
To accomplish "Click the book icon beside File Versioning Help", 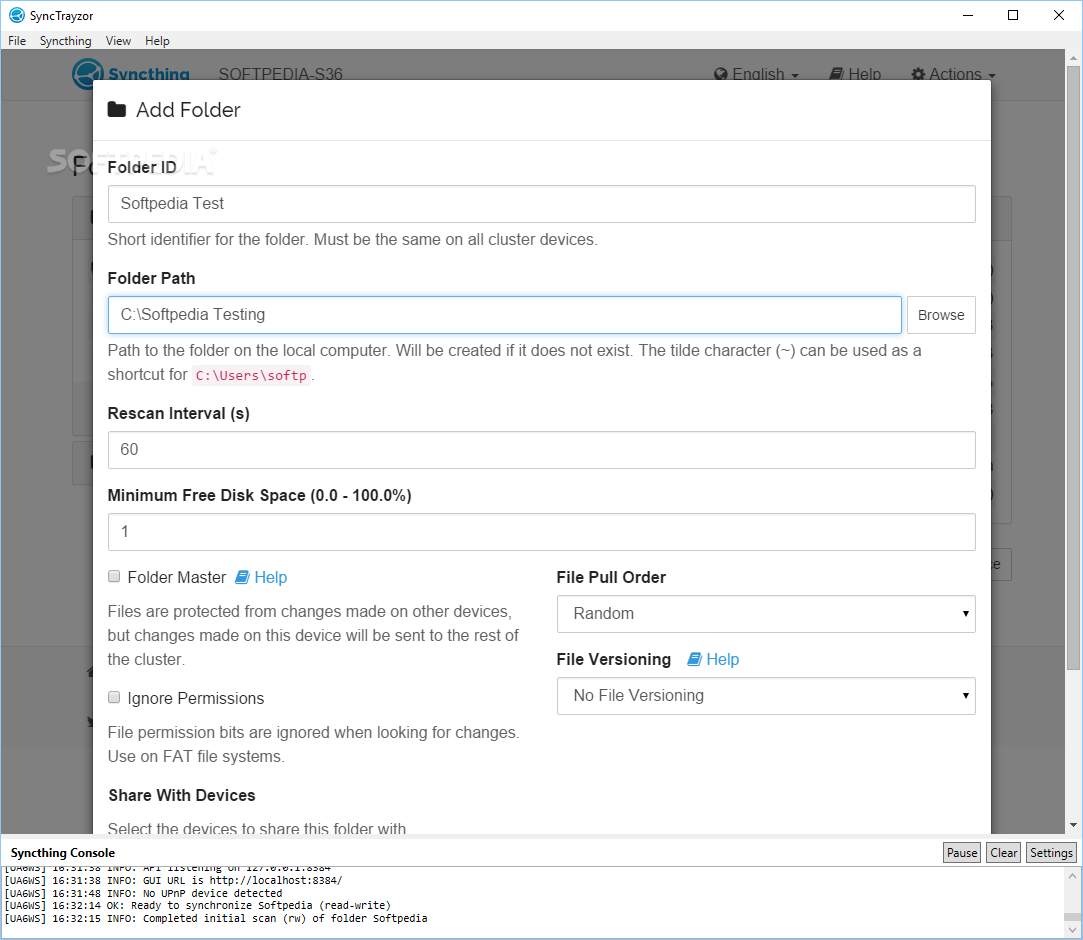I will tap(694, 660).
